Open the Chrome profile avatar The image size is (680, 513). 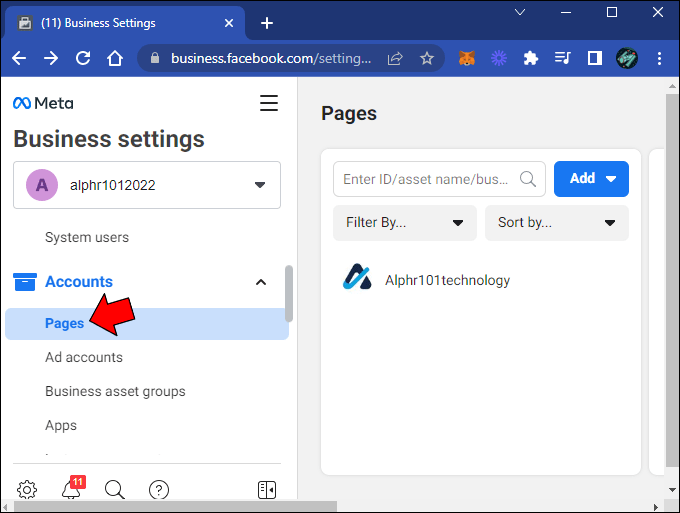point(627,58)
